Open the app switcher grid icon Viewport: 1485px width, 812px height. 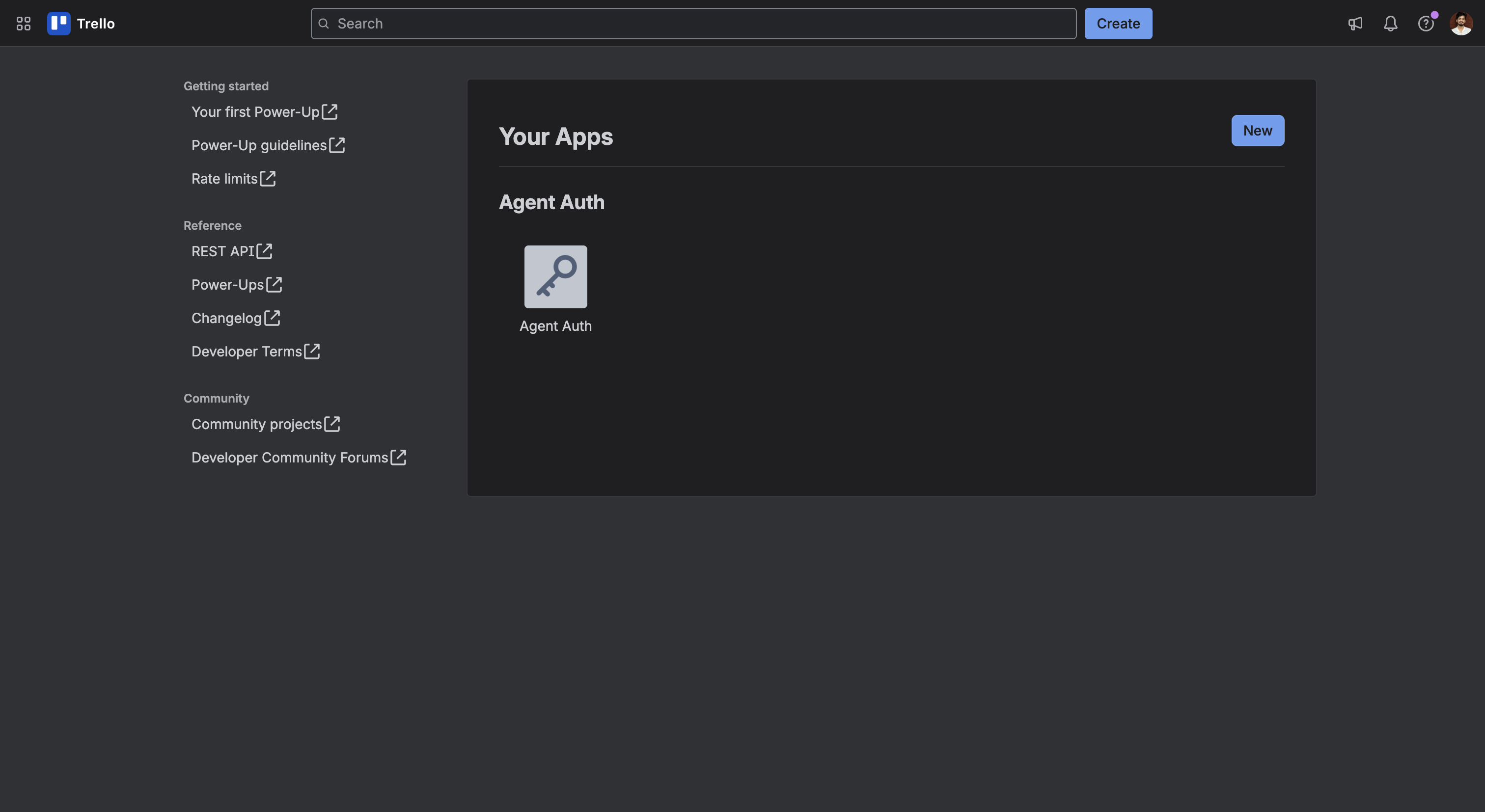point(23,24)
